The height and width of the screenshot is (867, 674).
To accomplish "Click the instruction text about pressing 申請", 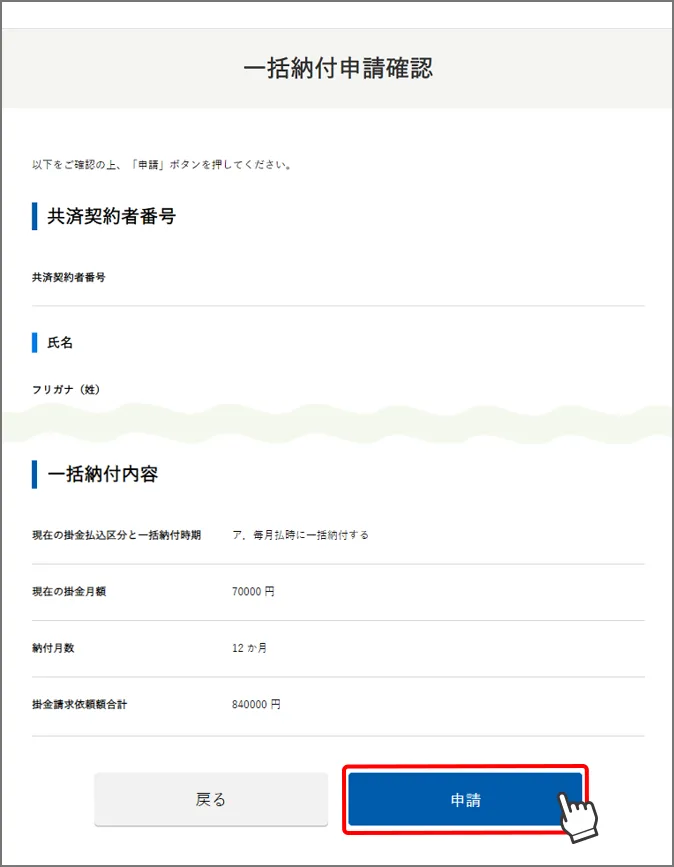I will coord(162,164).
